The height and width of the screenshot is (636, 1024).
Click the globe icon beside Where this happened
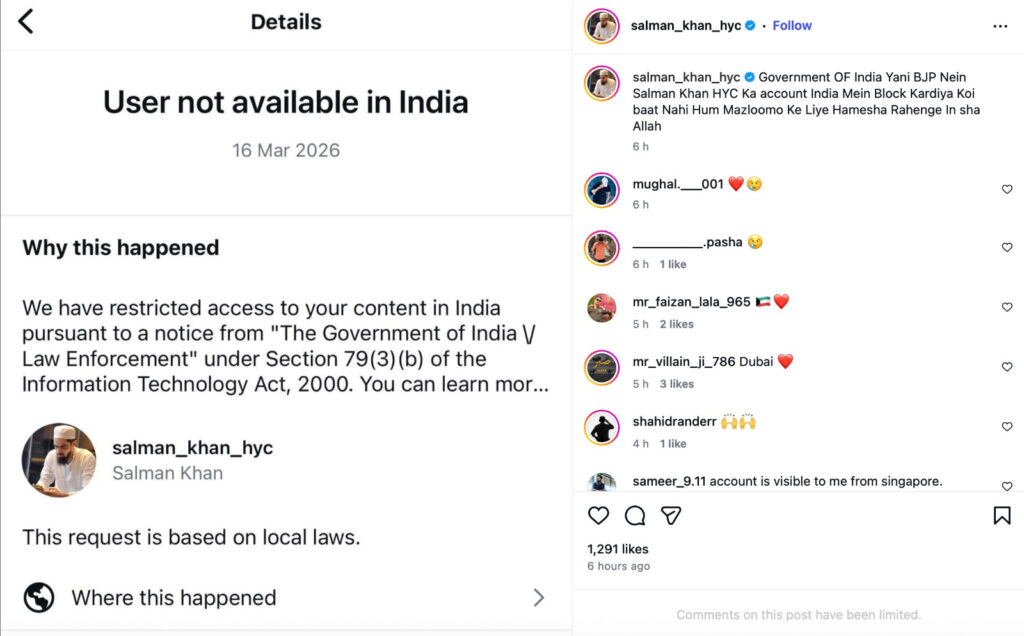[39, 598]
